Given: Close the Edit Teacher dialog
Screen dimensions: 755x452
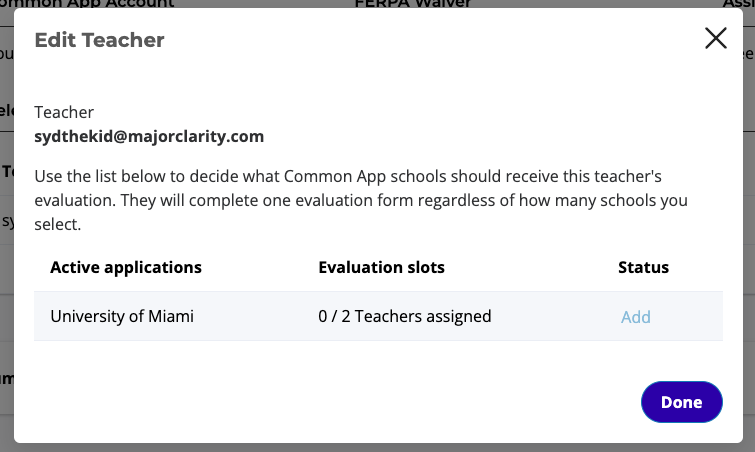Looking at the screenshot, I should pyautogui.click(x=715, y=39).
